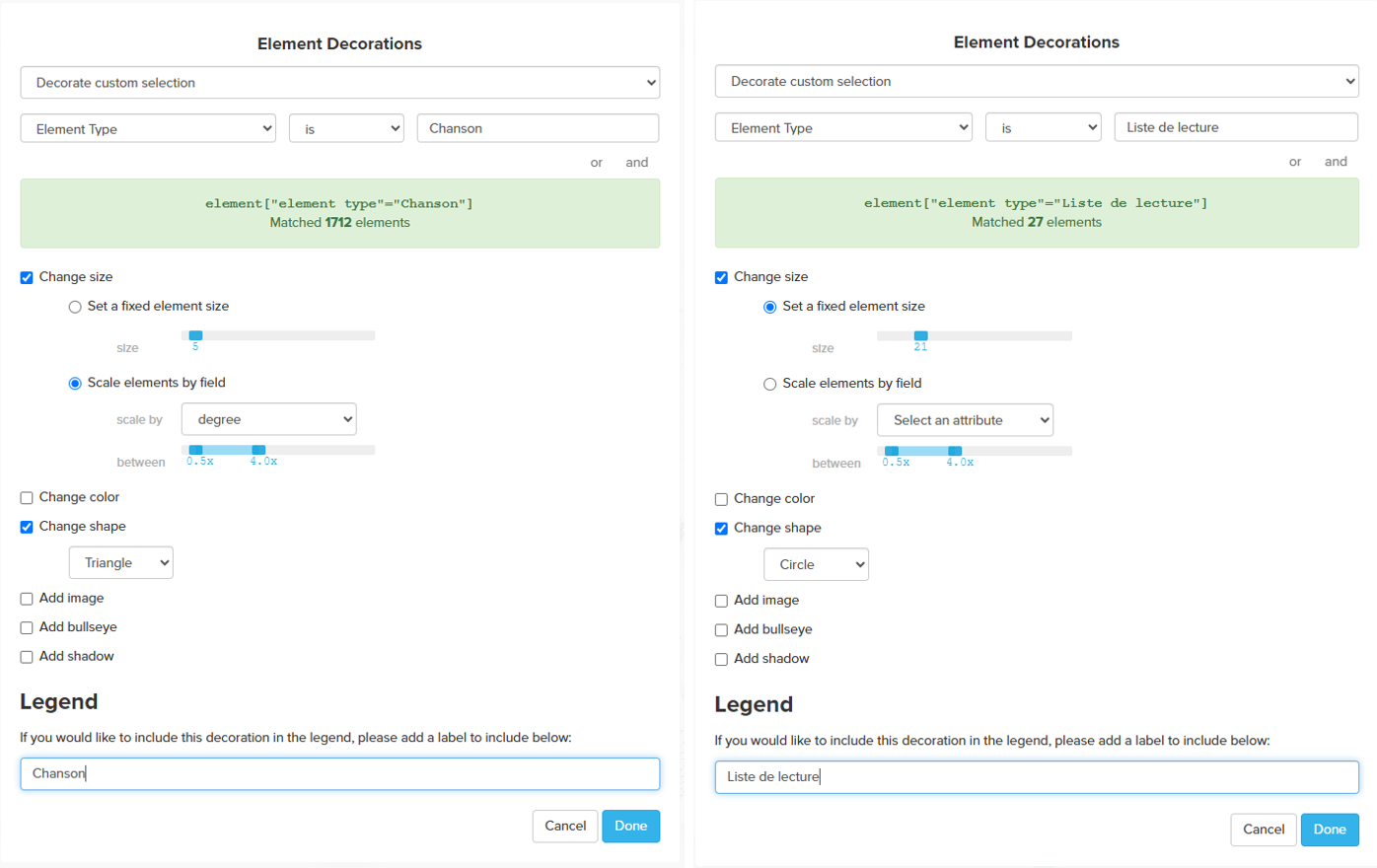Open the 'Select an attribute' dropdown
This screenshot has width=1377, height=868.
966,420
